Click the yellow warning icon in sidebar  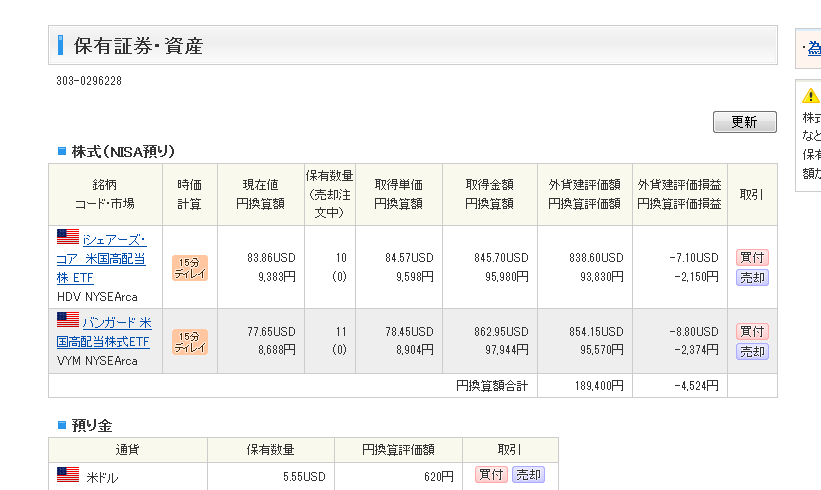pyautogui.click(x=811, y=96)
